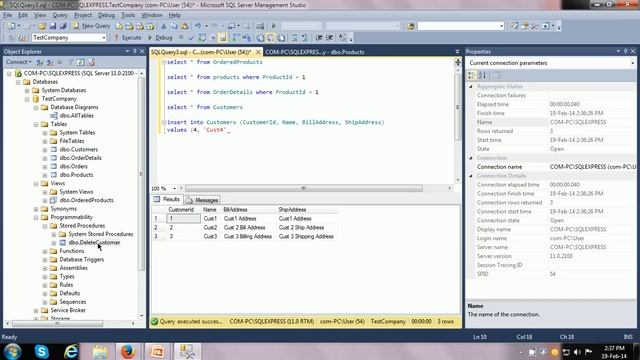Click the New Query button

click(x=92, y=26)
